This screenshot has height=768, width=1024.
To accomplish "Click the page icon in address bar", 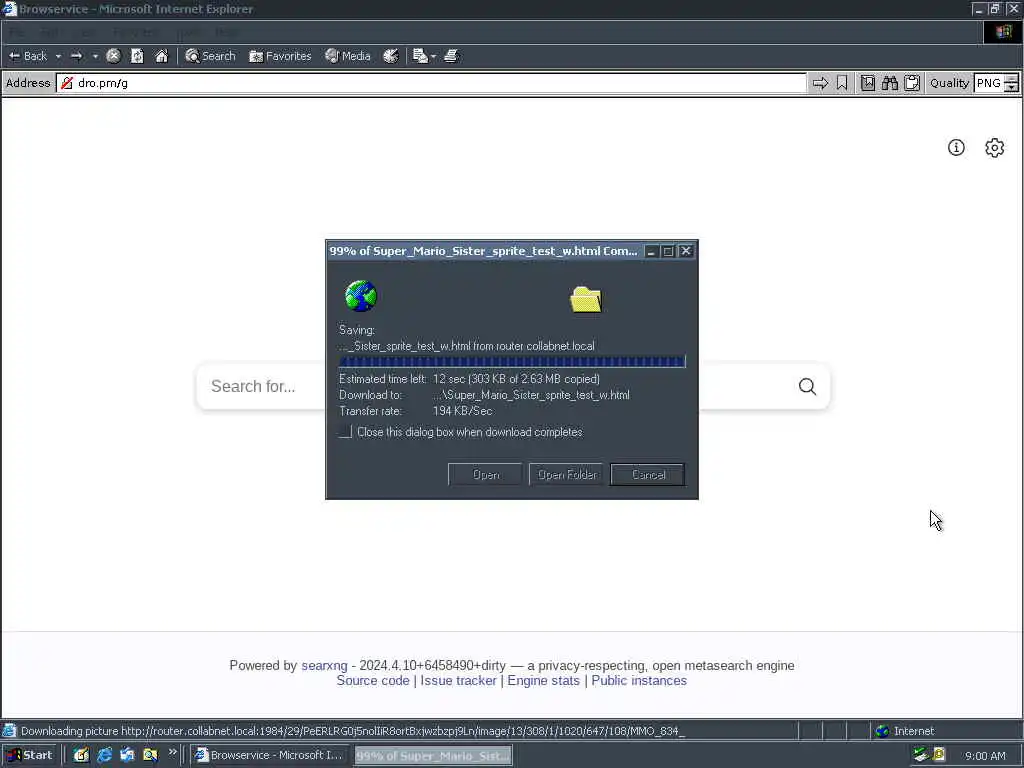I will pyautogui.click(x=67, y=83).
